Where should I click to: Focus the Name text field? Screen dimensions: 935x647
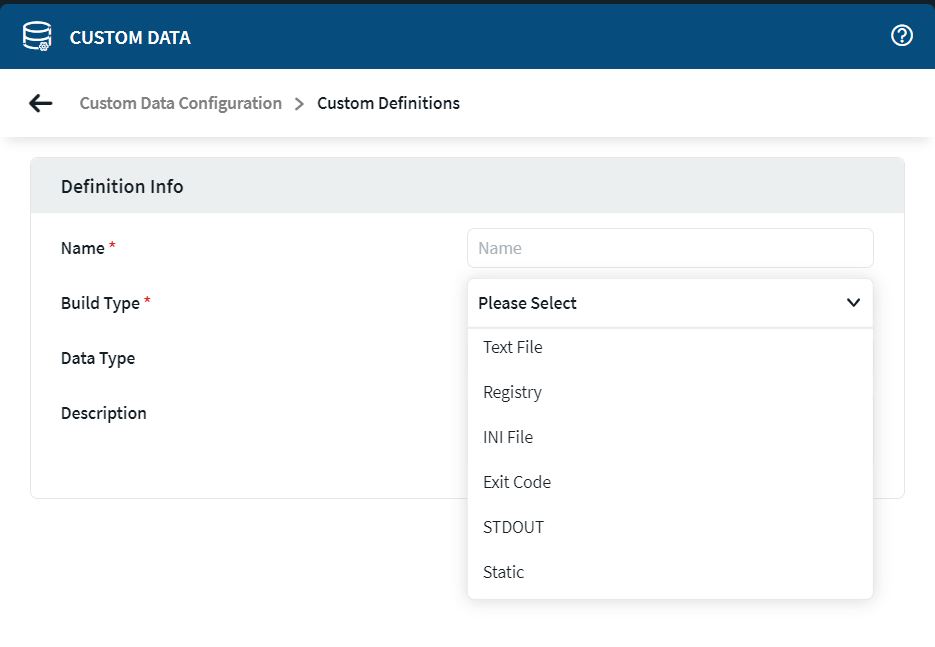669,248
